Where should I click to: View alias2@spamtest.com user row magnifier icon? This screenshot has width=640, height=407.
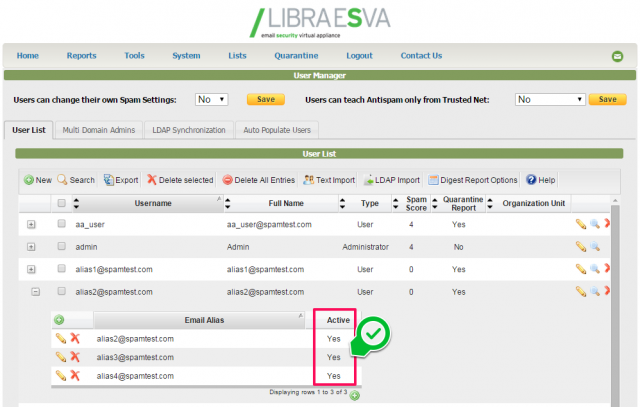coord(595,291)
